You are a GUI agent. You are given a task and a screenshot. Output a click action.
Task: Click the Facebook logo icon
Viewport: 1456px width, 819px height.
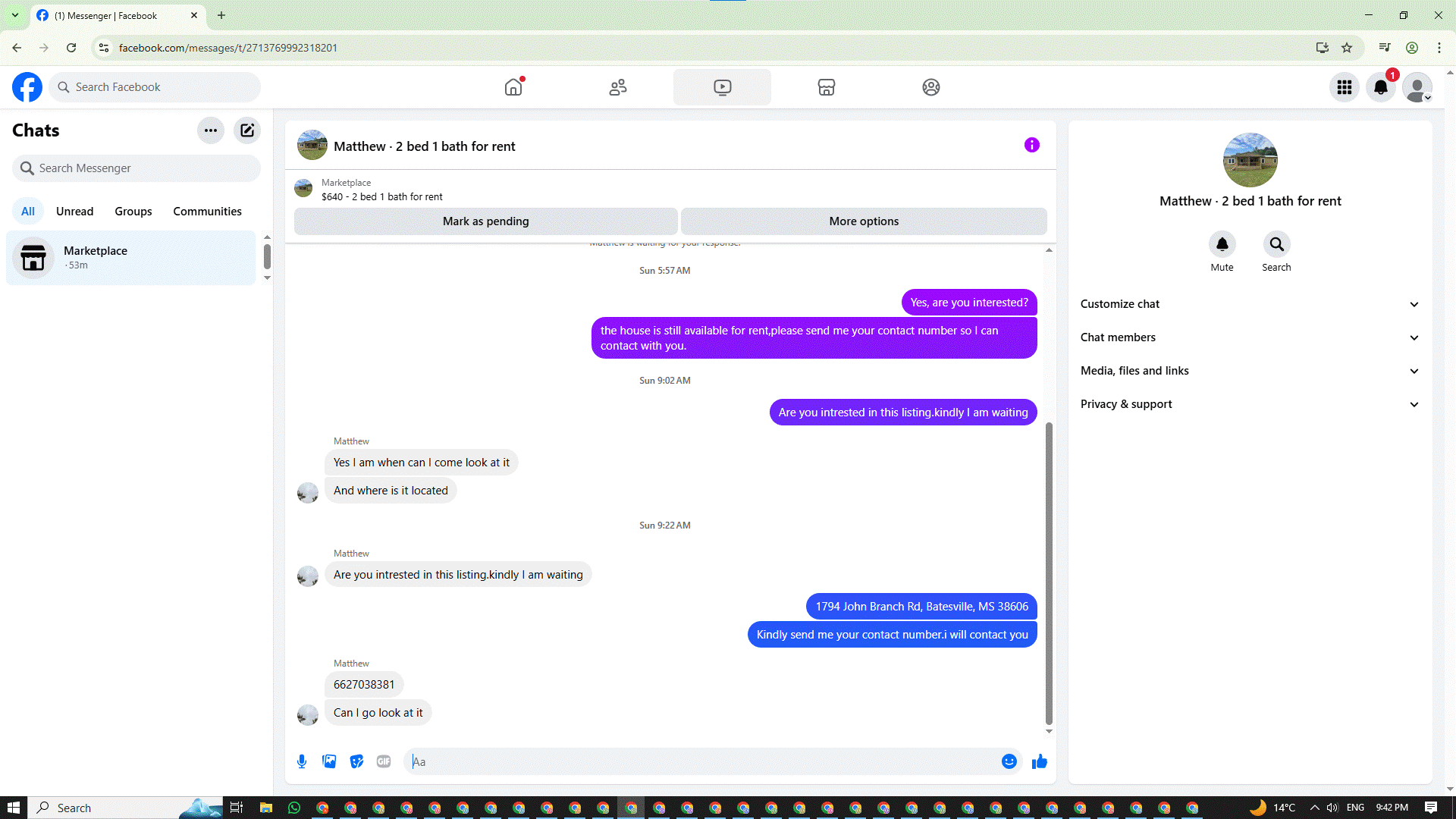pyautogui.click(x=27, y=87)
